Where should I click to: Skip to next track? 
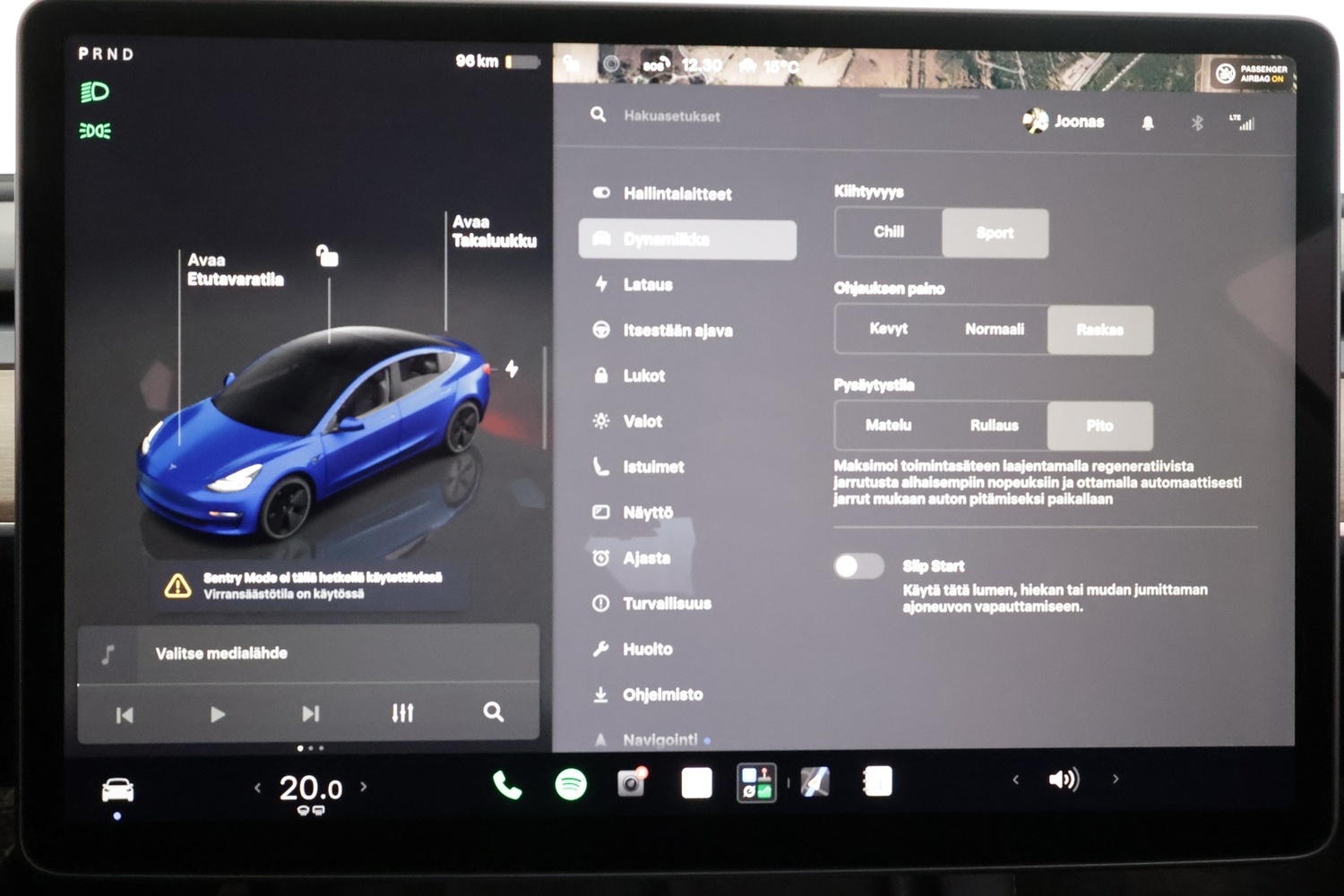[310, 713]
